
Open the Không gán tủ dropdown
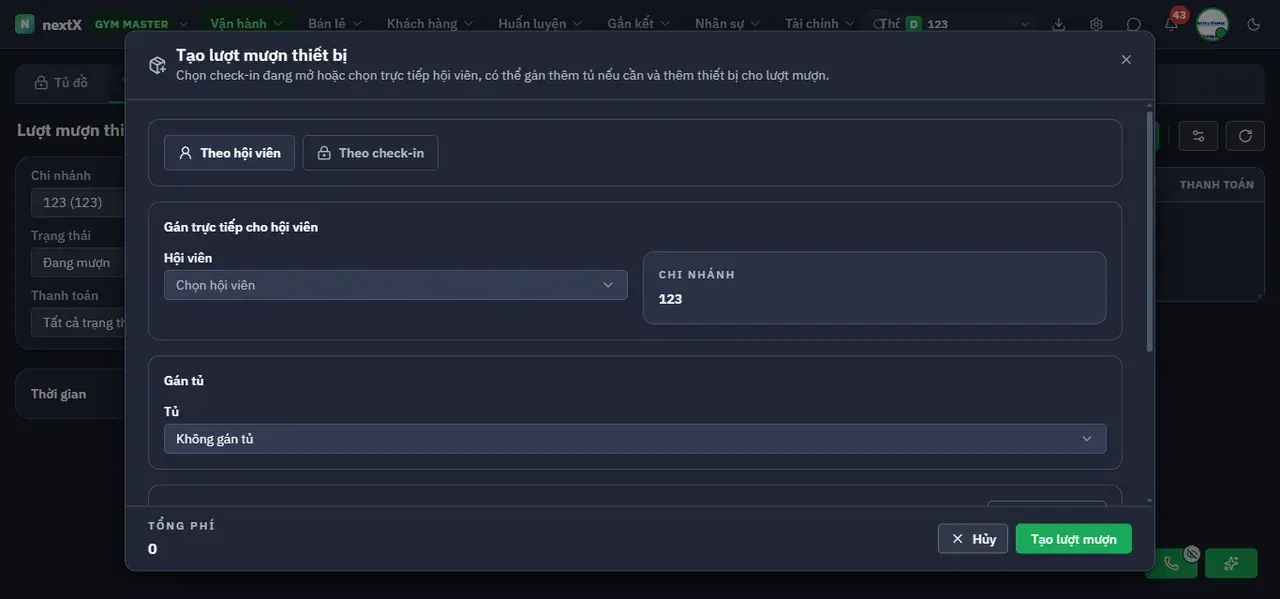click(635, 439)
